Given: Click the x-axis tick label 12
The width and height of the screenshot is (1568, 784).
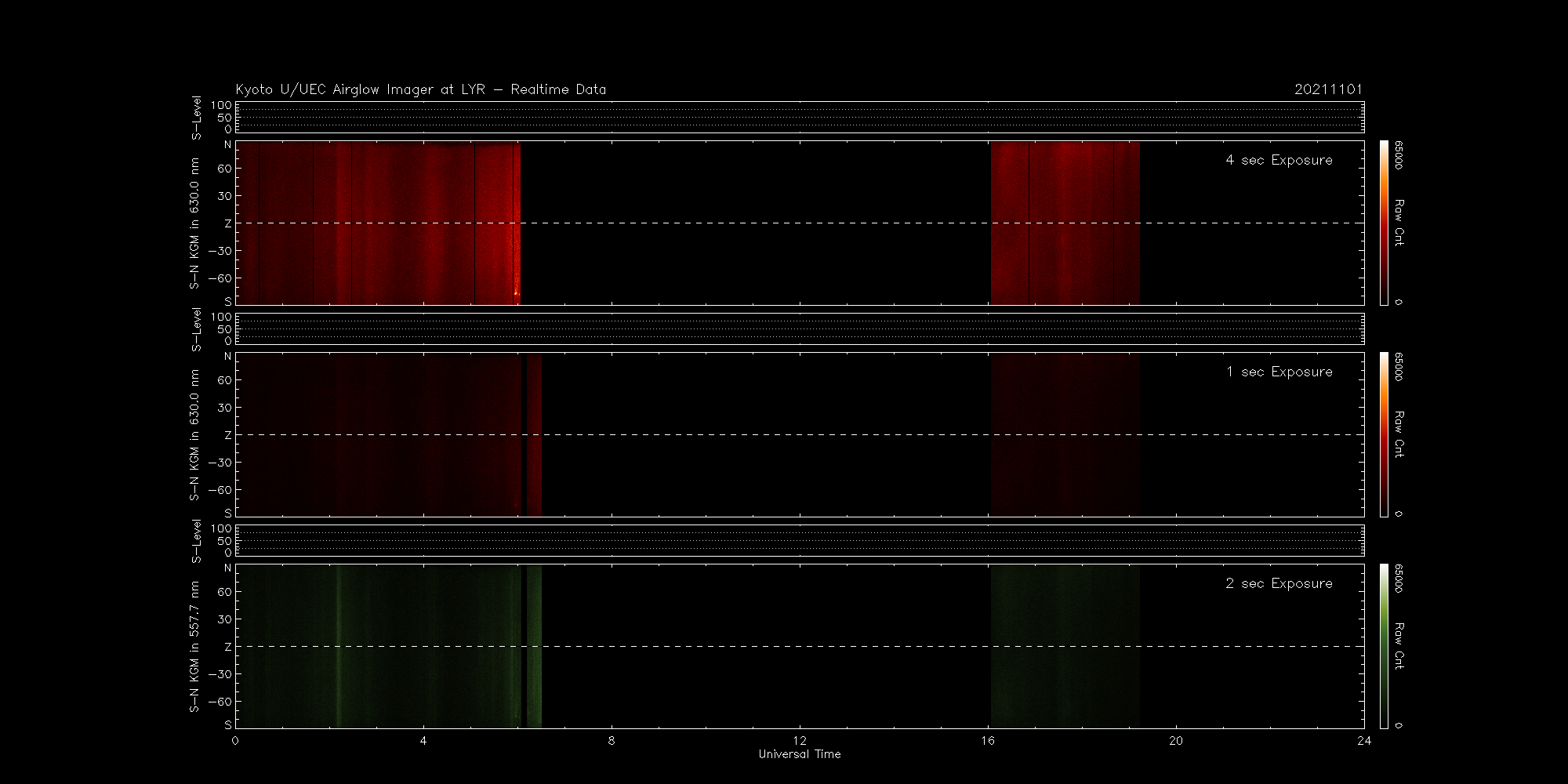Looking at the screenshot, I should [x=800, y=741].
